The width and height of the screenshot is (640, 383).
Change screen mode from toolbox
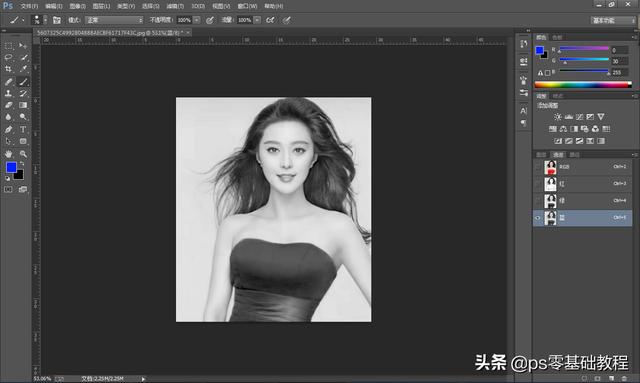[23, 189]
